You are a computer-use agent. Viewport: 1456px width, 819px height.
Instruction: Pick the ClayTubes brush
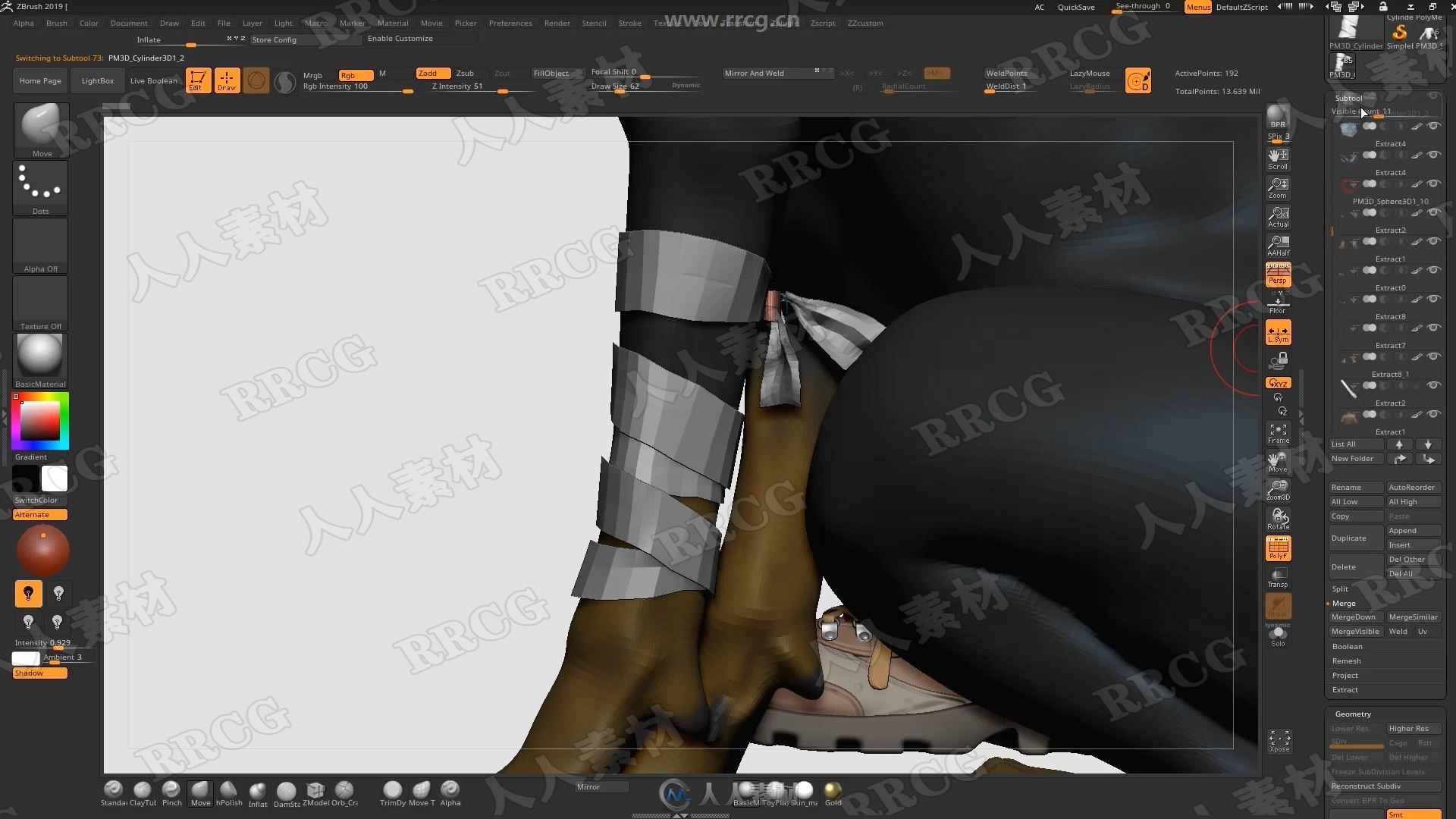point(143,794)
